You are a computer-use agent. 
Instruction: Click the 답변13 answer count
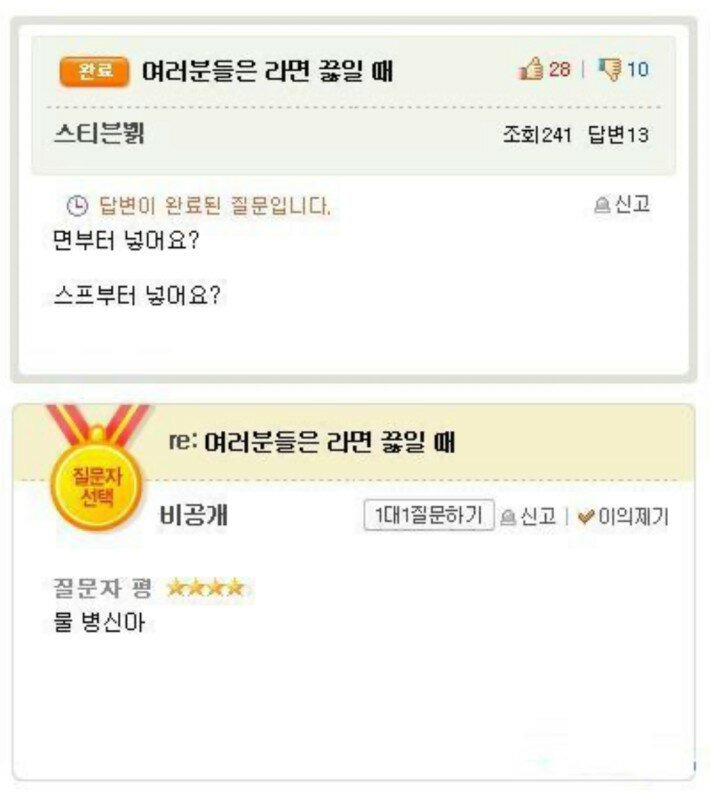tap(618, 135)
